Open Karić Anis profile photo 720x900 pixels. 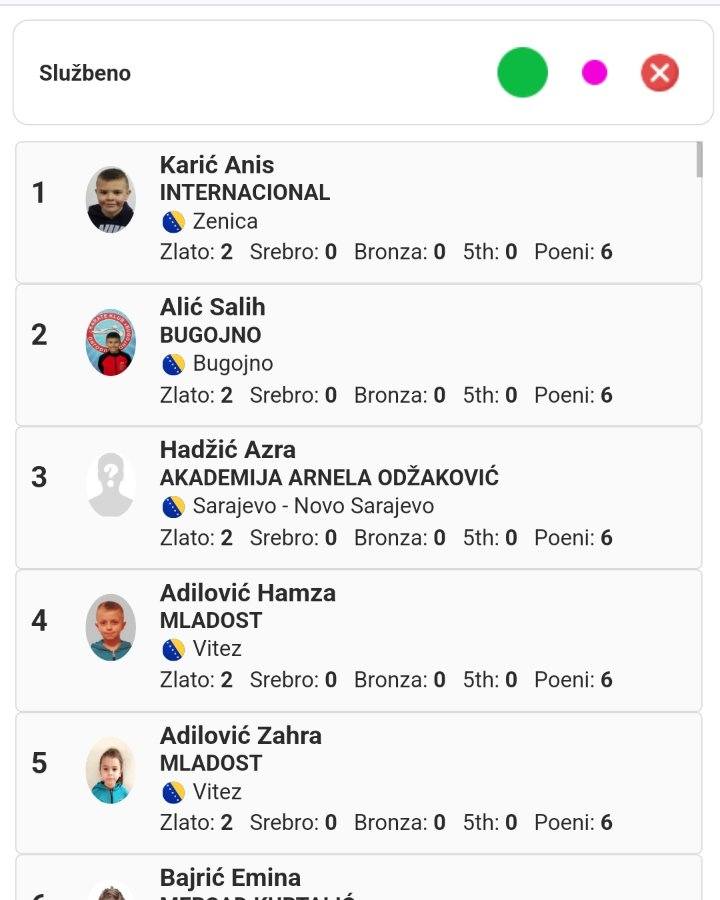point(110,200)
